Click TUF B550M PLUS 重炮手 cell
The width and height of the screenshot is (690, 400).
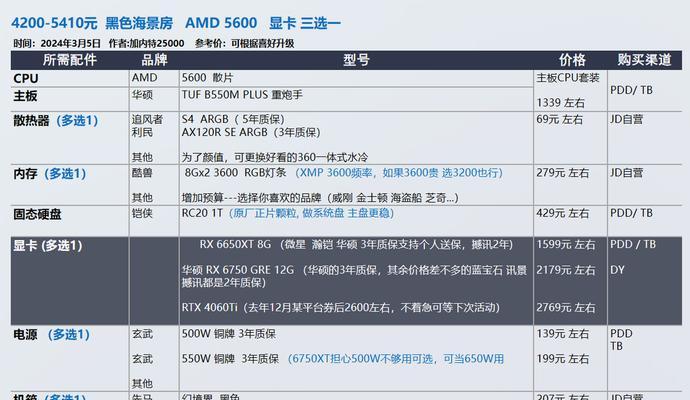[x=242, y=95]
